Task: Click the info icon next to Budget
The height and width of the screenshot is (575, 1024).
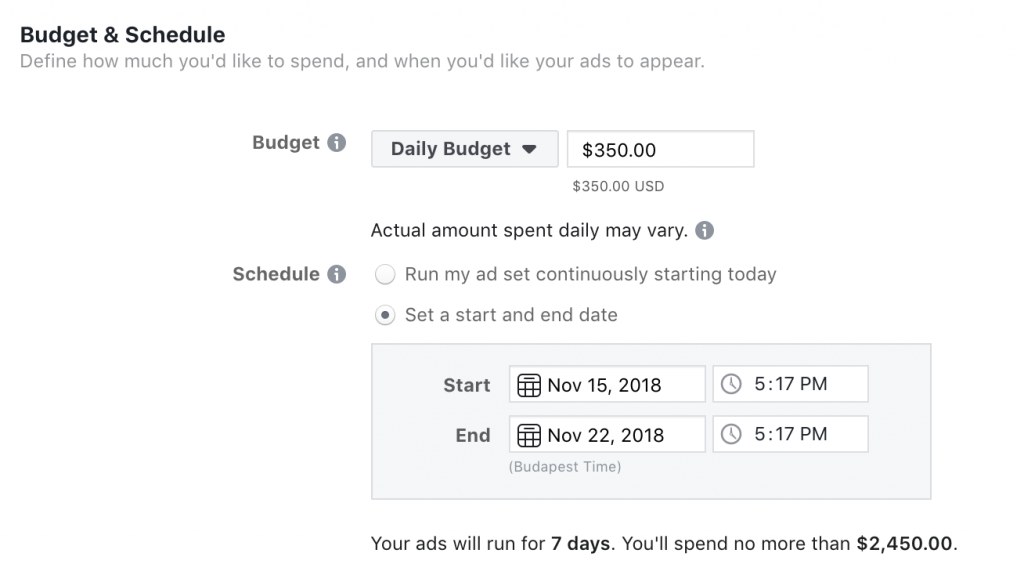Action: point(336,142)
